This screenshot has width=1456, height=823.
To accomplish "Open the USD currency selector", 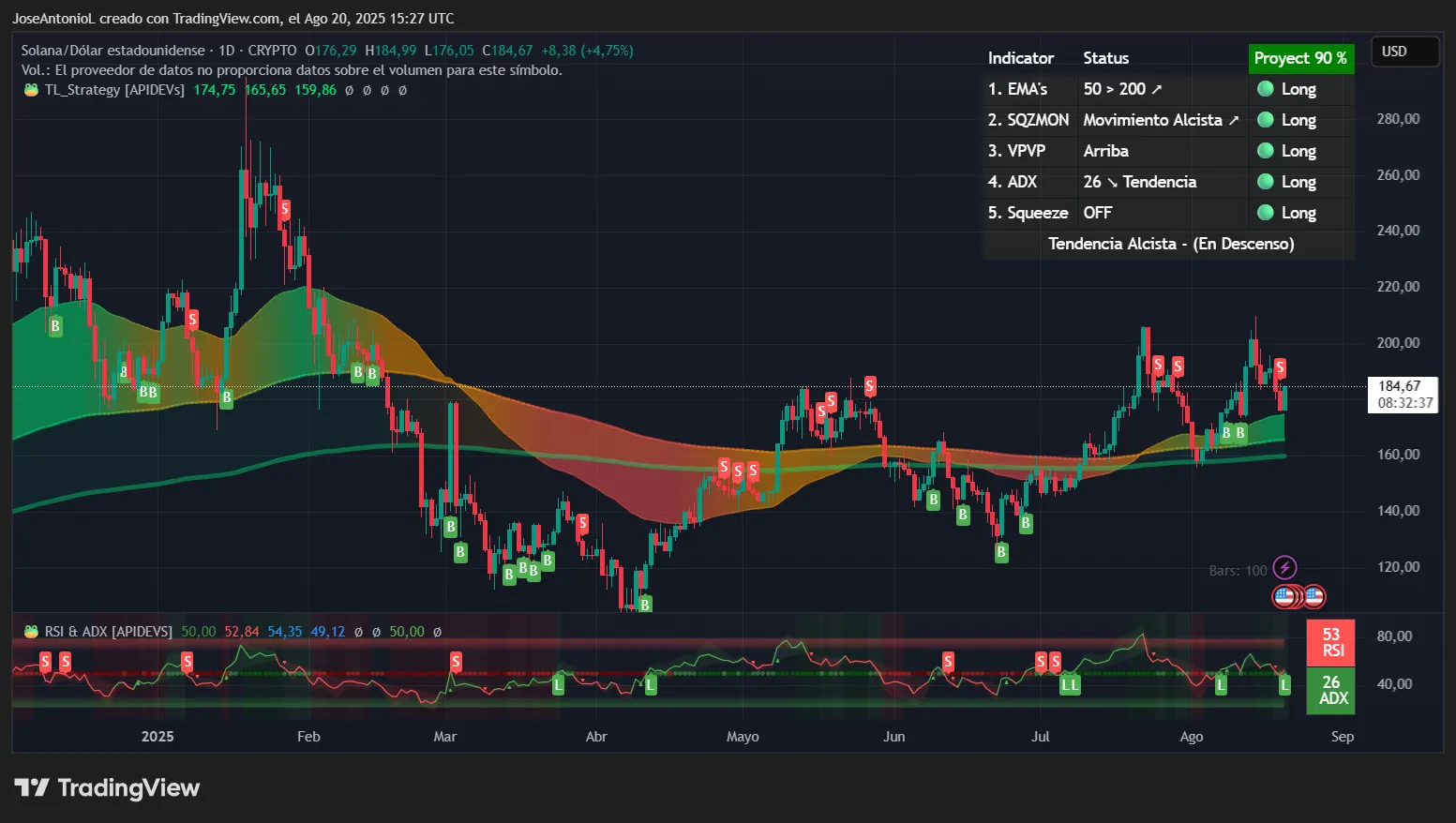I will [x=1403, y=52].
